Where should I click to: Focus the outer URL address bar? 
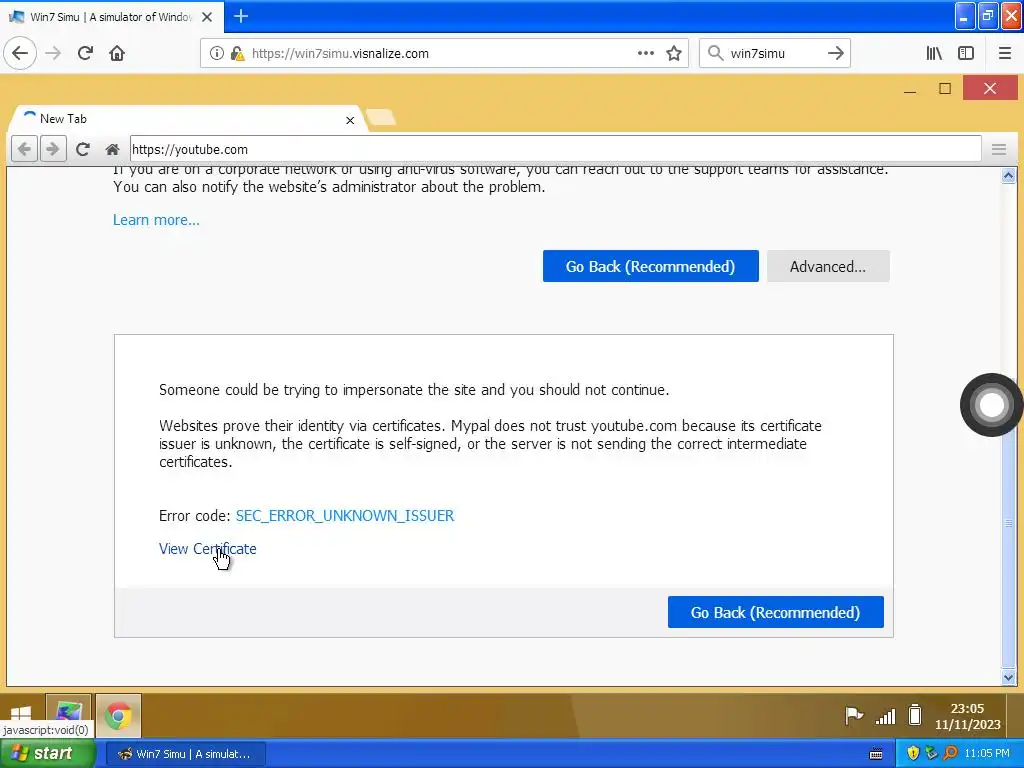[x=444, y=54]
